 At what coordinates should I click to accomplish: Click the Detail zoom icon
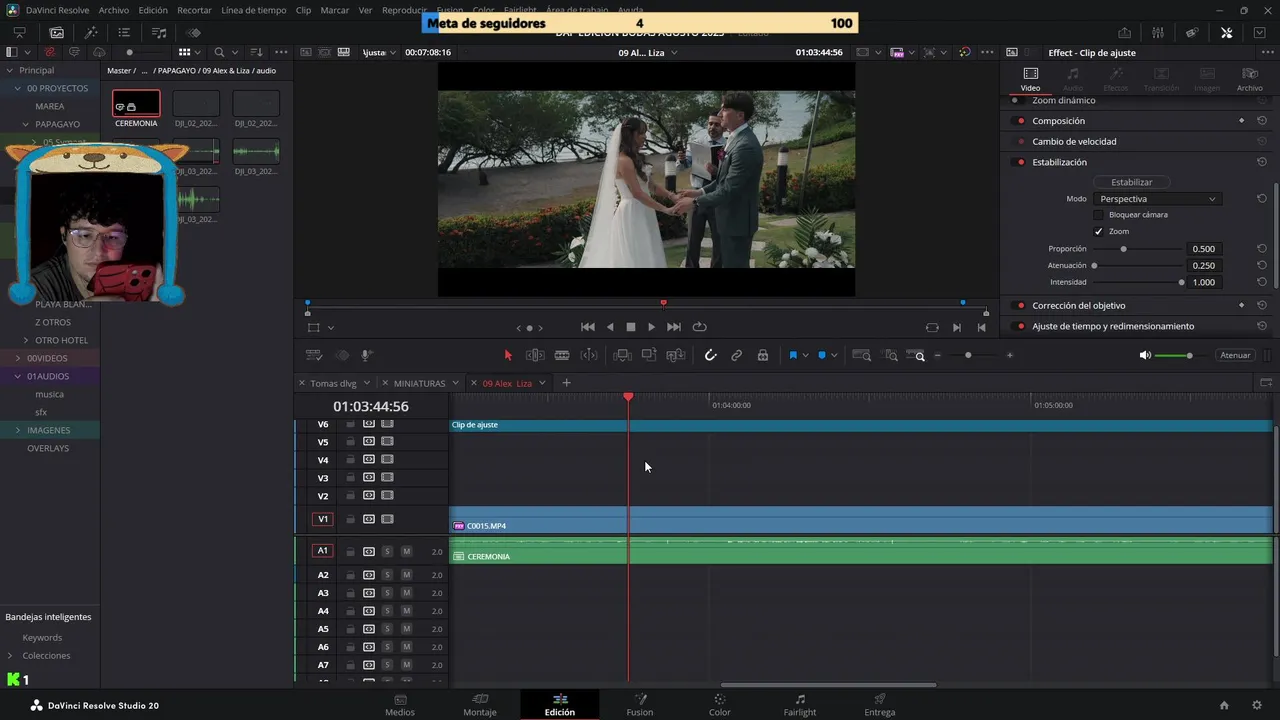pyautogui.click(x=890, y=355)
